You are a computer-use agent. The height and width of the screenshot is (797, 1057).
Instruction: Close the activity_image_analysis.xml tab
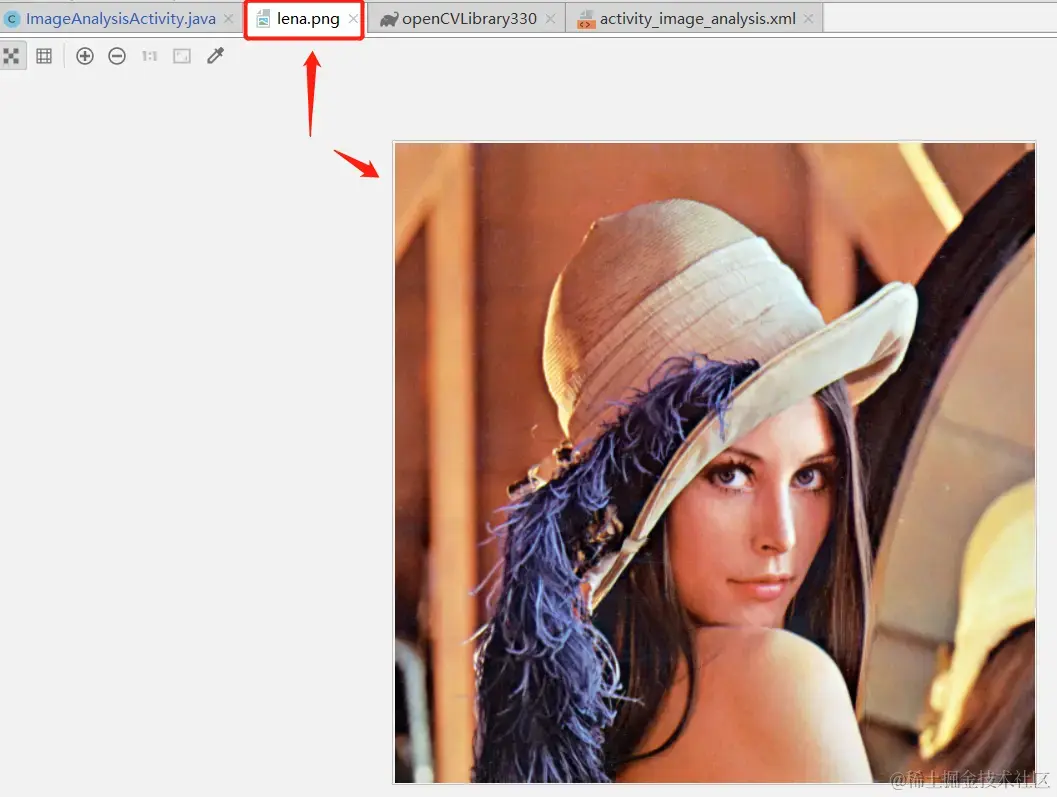[x=808, y=19]
